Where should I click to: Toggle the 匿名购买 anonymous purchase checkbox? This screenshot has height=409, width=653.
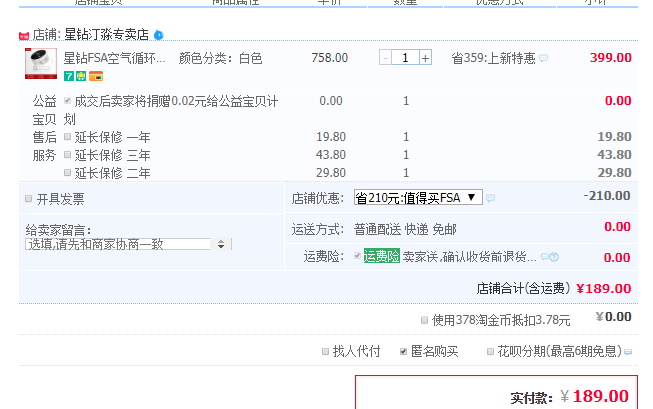click(403, 352)
